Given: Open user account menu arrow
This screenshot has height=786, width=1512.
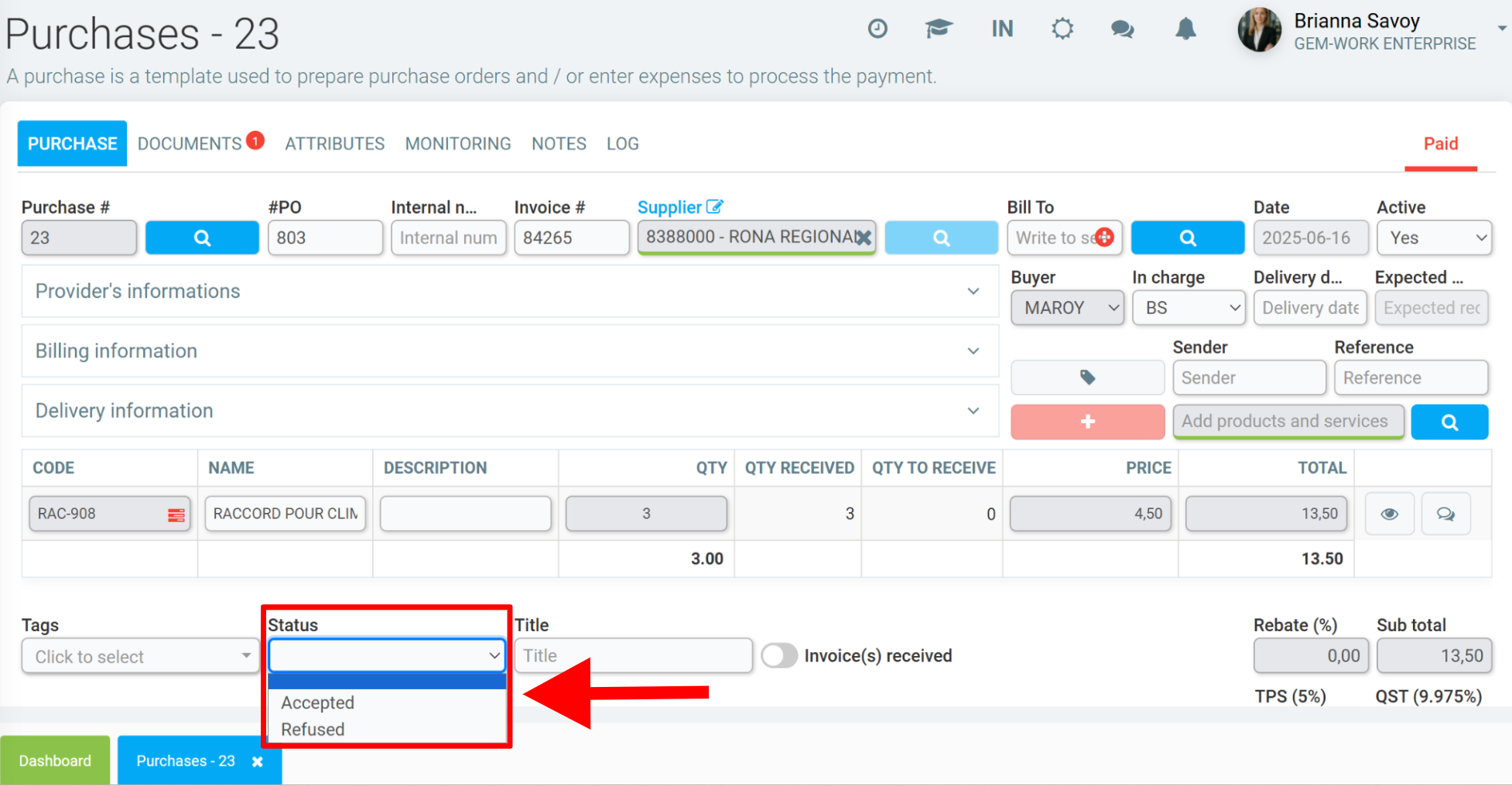Looking at the screenshot, I should [1502, 28].
